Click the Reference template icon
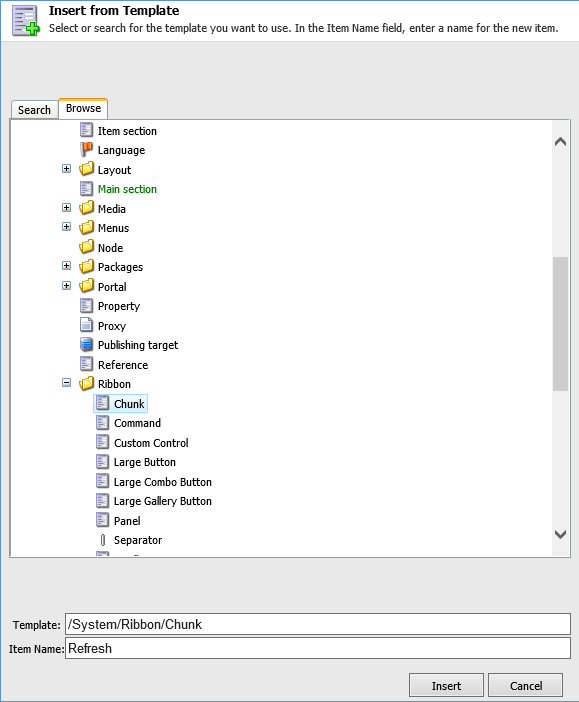This screenshot has height=702, width=579. tap(86, 364)
